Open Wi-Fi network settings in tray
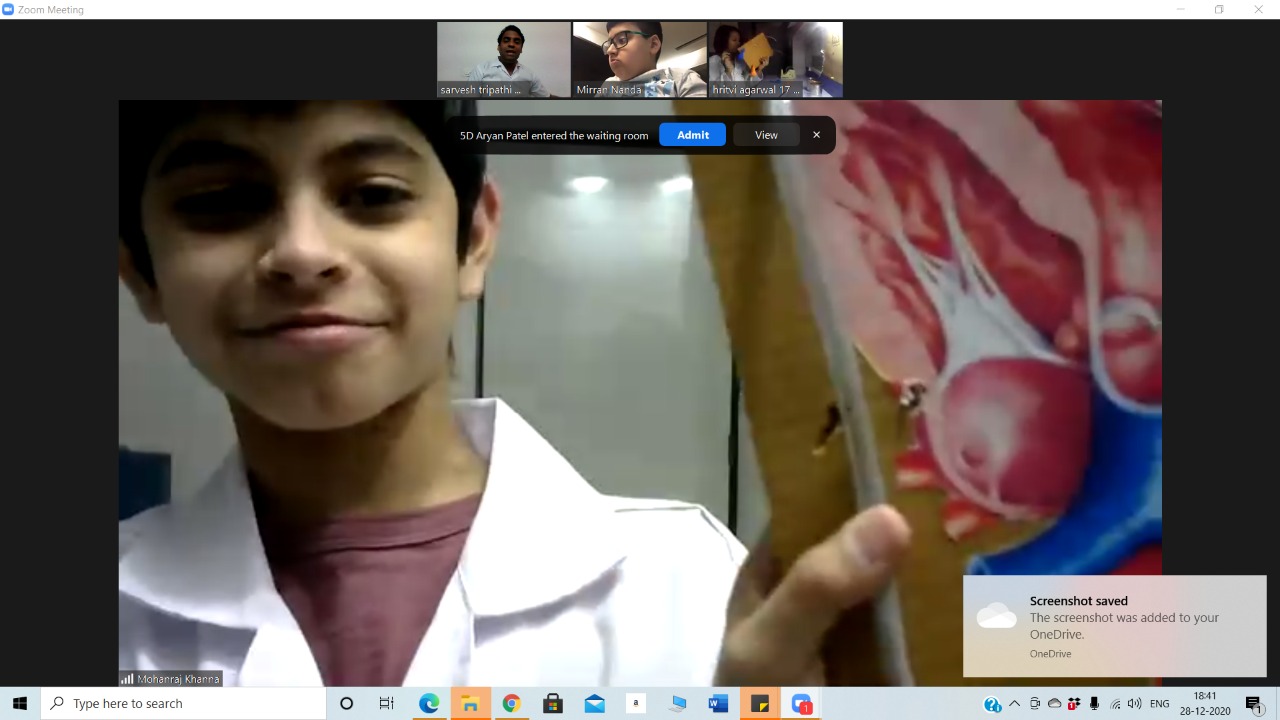1280x720 pixels. click(1115, 704)
